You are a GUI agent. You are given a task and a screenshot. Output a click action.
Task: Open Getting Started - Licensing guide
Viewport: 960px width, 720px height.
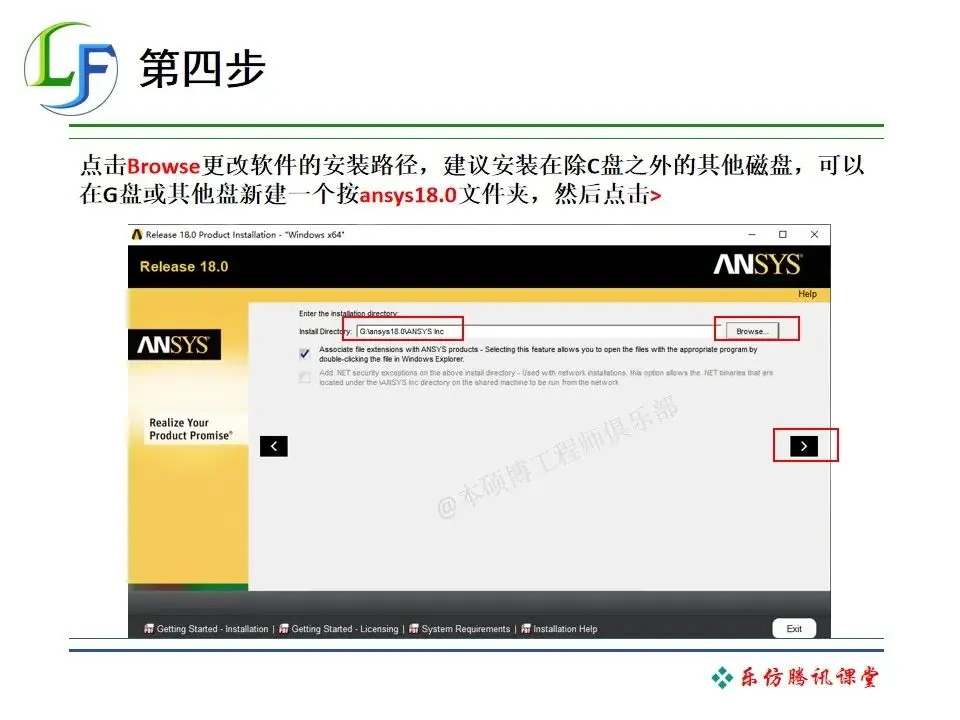[345, 629]
